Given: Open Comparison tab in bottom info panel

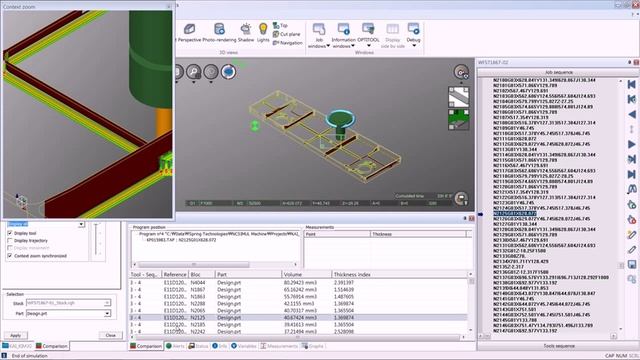Looking at the screenshot, I should (x=146, y=346).
